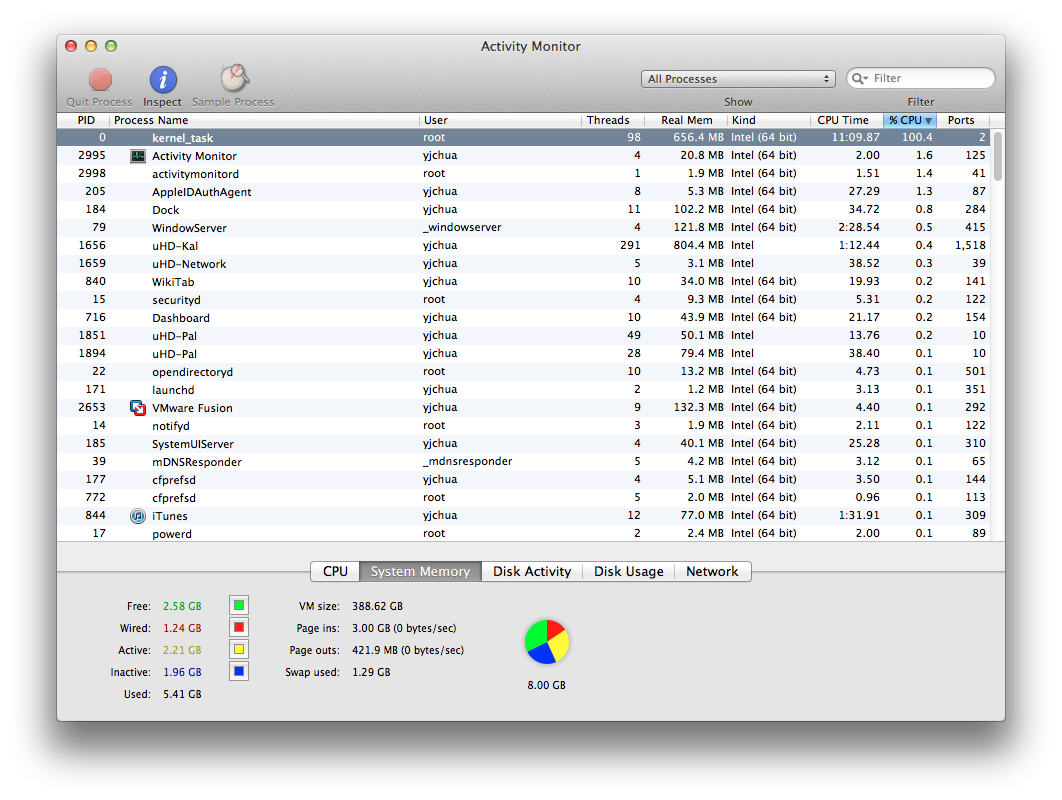Sort by the User column header
This screenshot has width=1062, height=800.
pos(500,120)
